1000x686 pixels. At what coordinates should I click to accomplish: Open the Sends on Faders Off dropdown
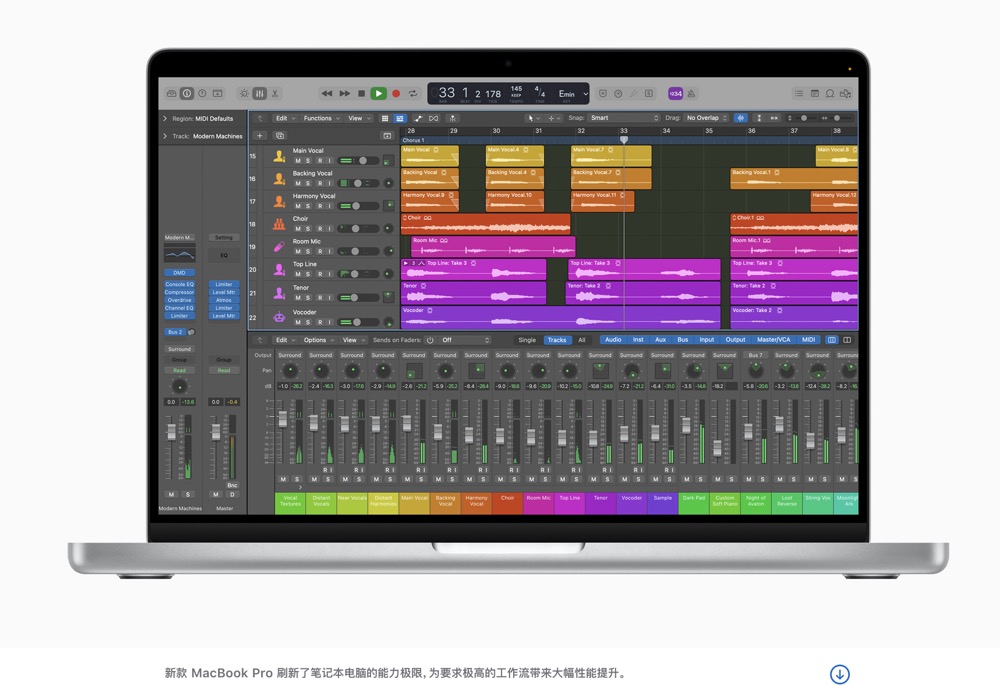[x=466, y=340]
